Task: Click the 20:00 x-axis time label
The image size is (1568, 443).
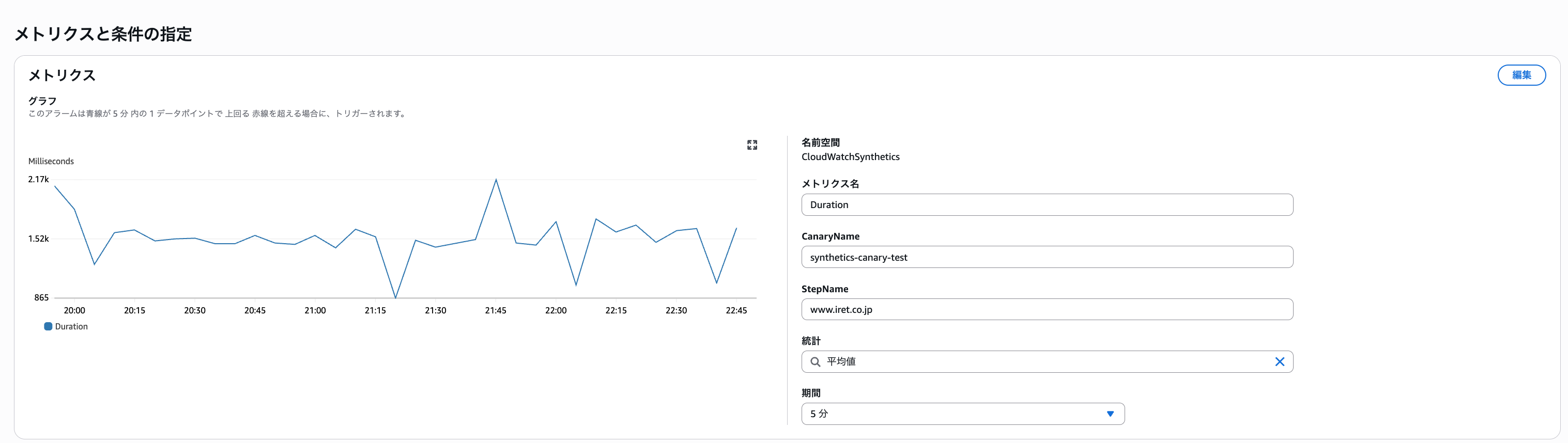Action: tap(74, 310)
